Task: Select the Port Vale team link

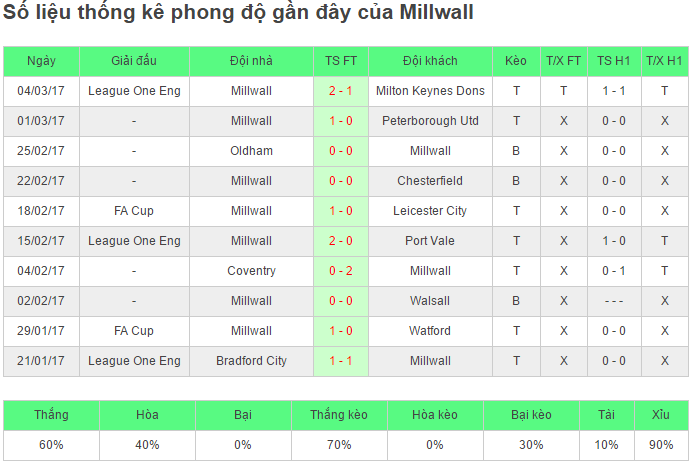Action: [x=430, y=241]
